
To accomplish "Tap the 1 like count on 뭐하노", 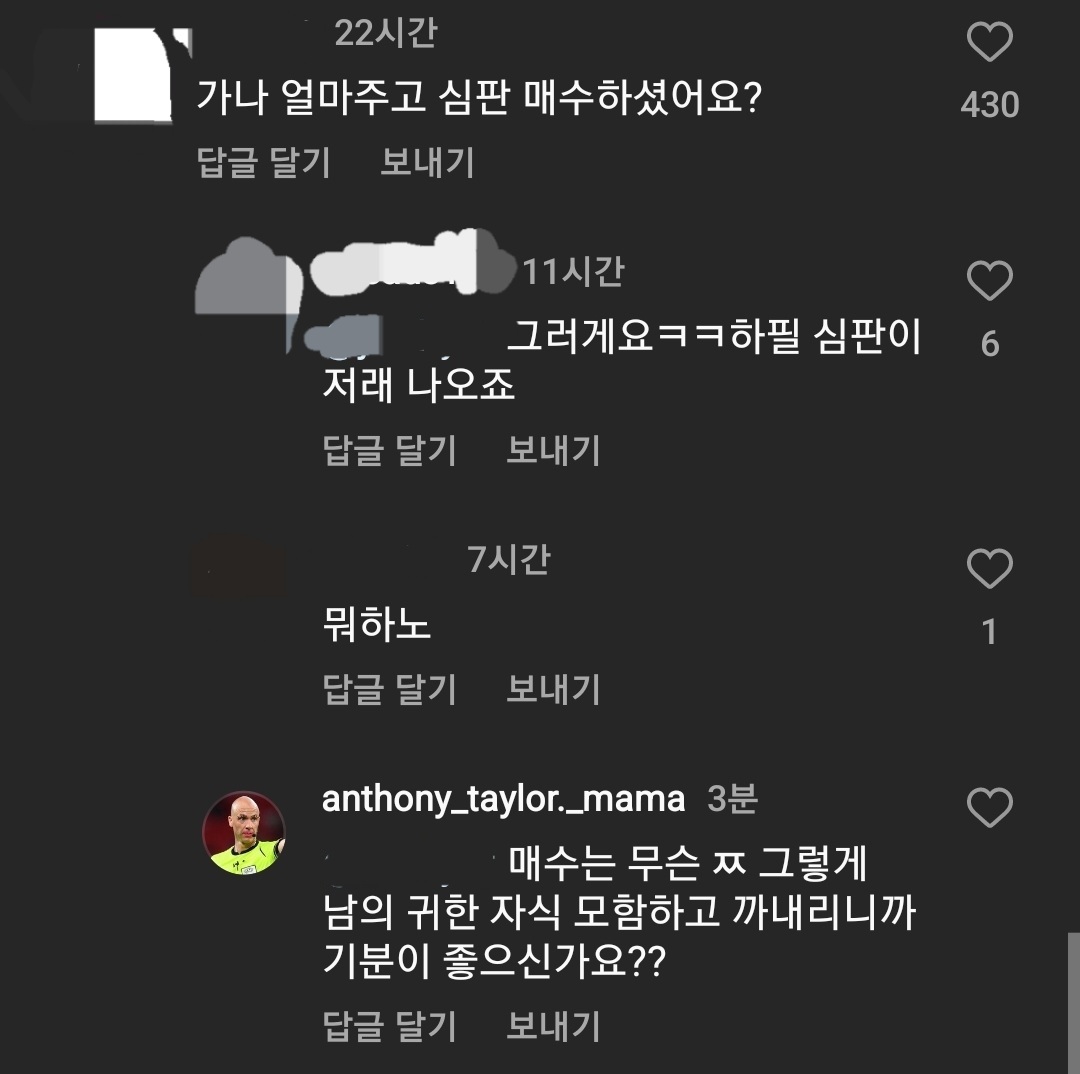I will (989, 632).
